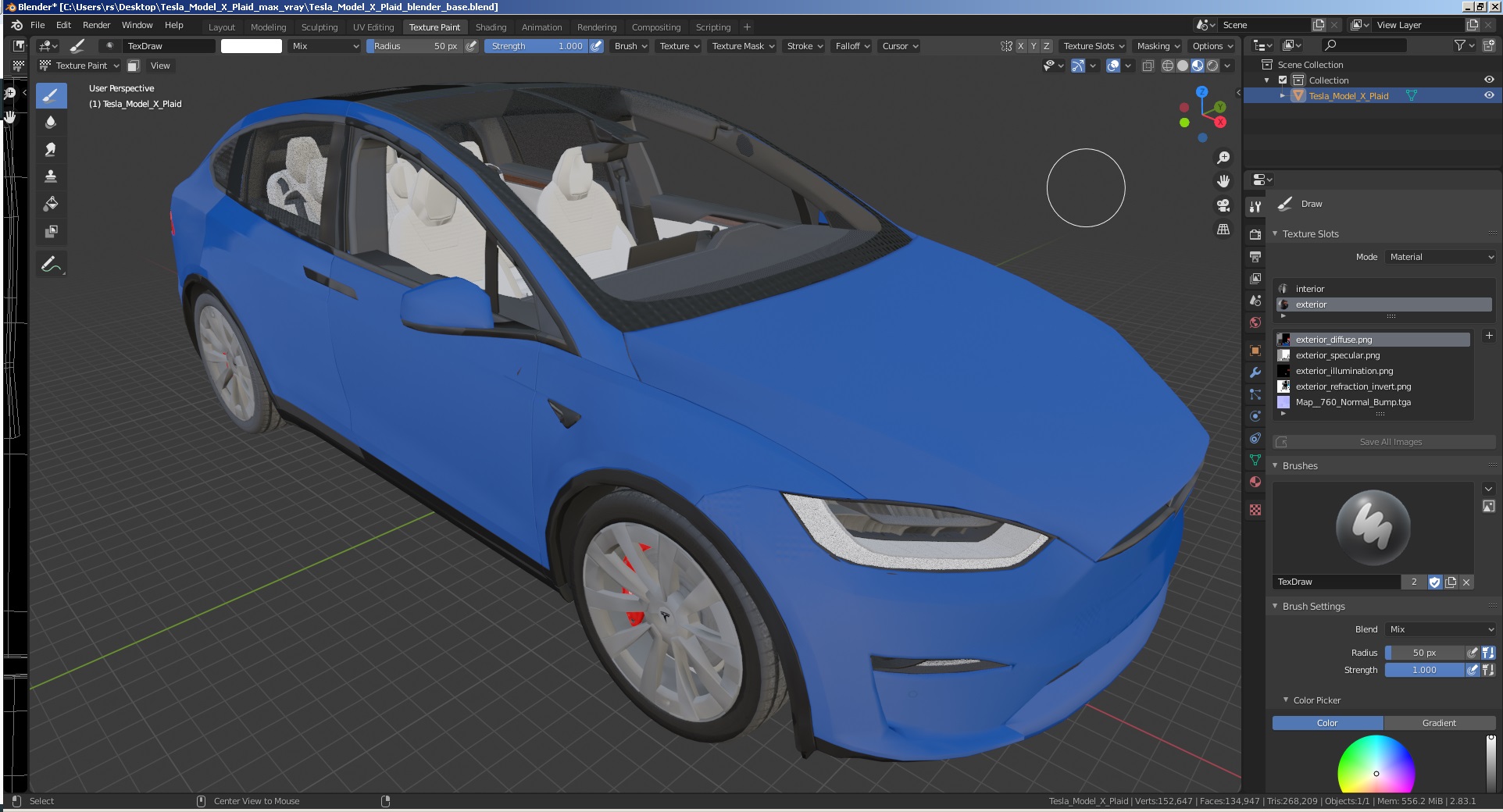Viewport: 1503px width, 812px height.
Task: Switch to the Shading workspace tab
Action: click(x=491, y=27)
